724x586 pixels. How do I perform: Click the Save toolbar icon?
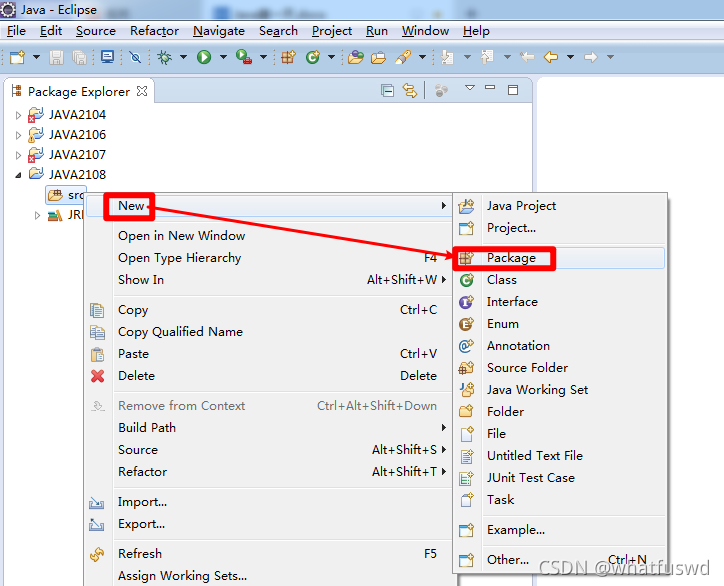(x=56, y=57)
